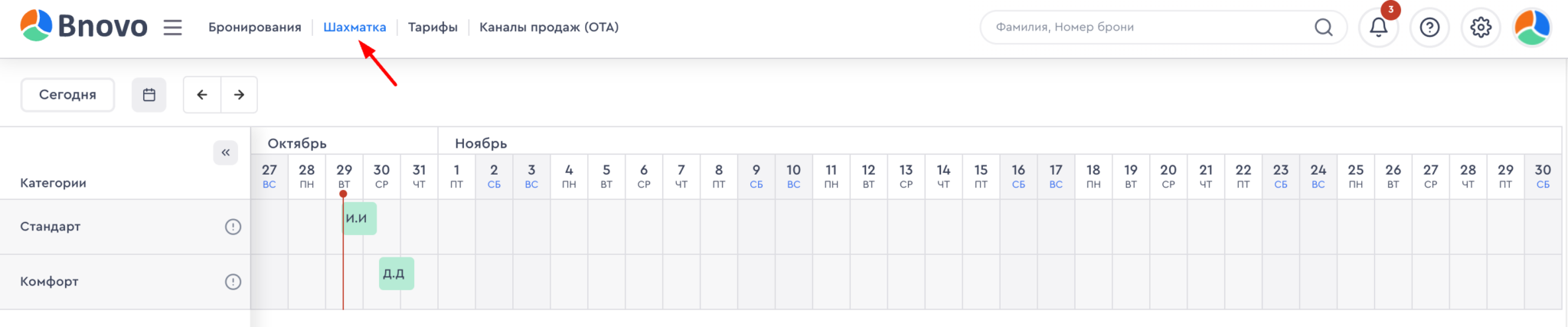Open the Д.Д booking block in Комфорт

(x=397, y=273)
